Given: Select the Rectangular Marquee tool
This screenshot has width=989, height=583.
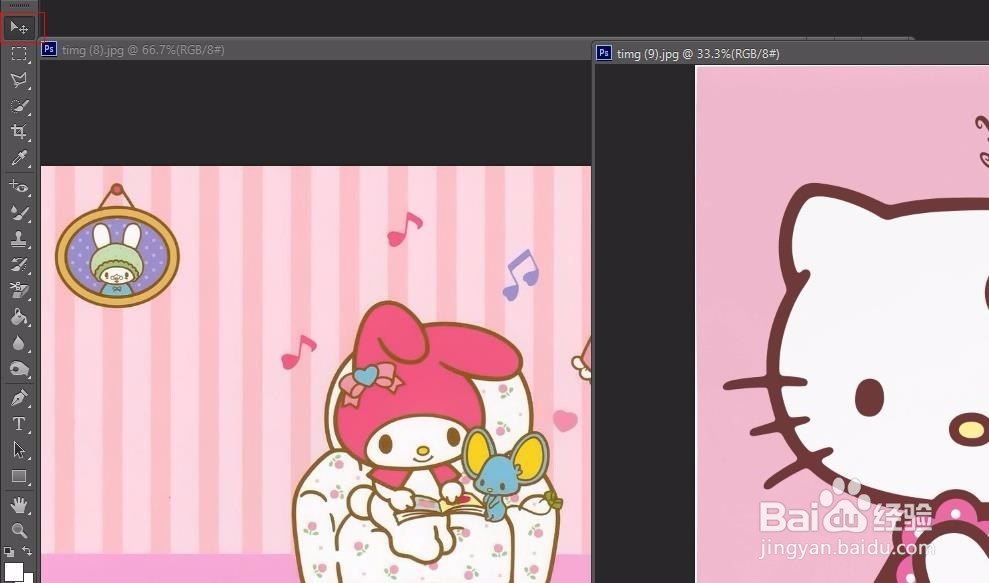Looking at the screenshot, I should tap(19, 54).
